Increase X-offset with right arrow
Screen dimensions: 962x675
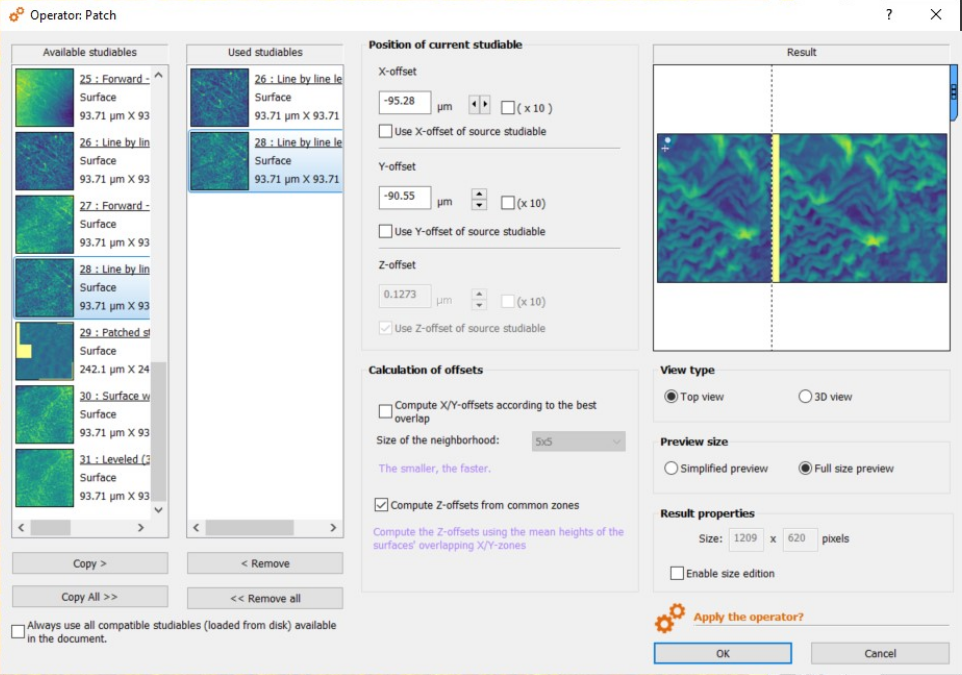pos(485,104)
